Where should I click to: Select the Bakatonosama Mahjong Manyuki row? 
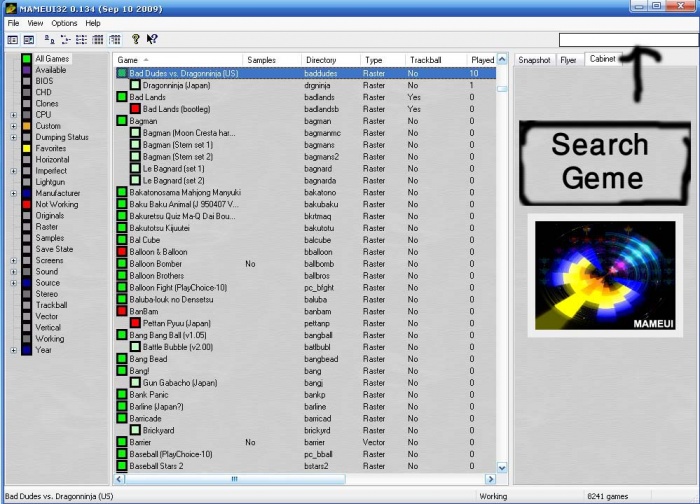pyautogui.click(x=305, y=192)
